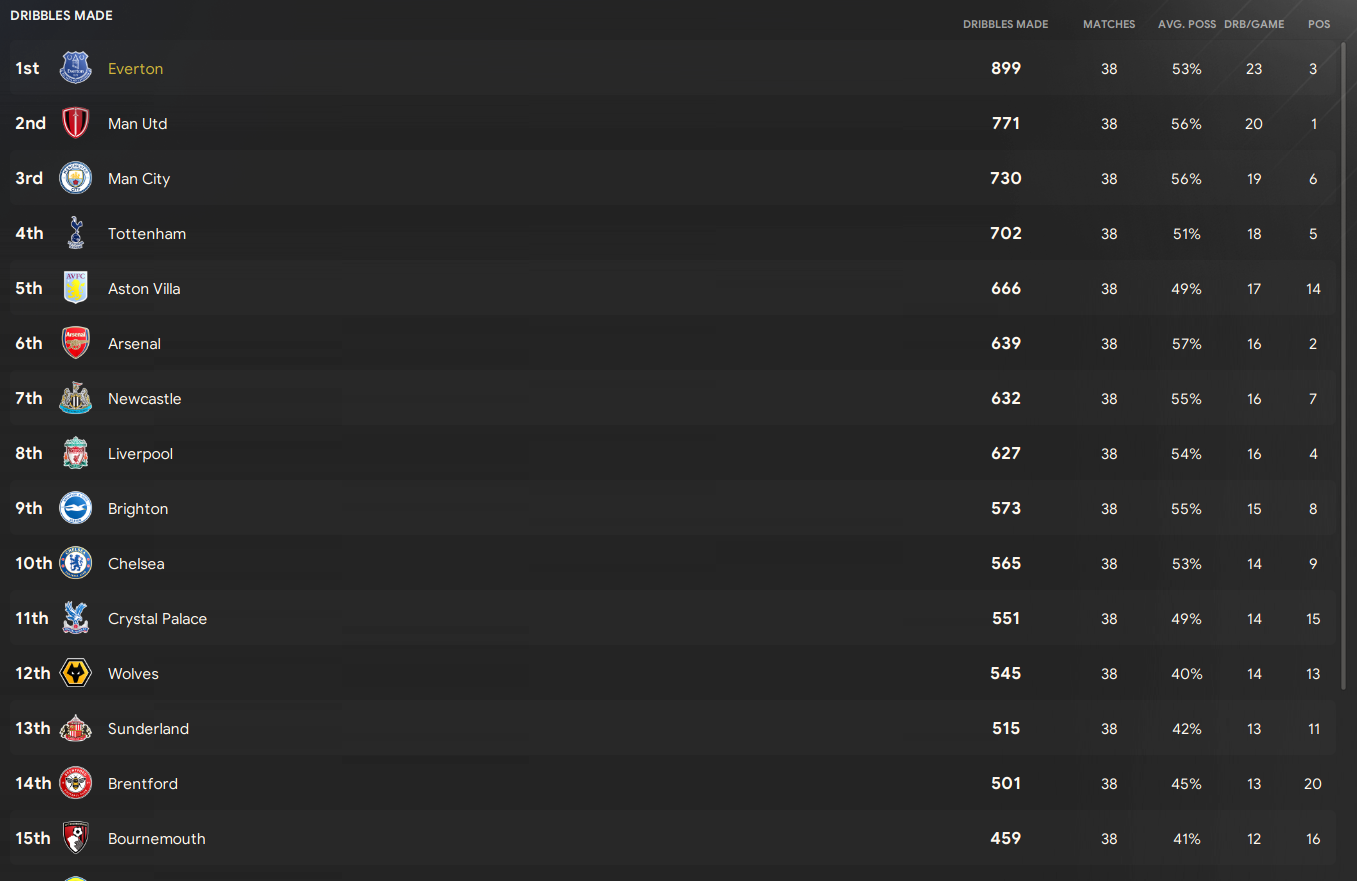Click the Everton club crest
Screen dimensions: 1357x881
pyautogui.click(x=76, y=68)
